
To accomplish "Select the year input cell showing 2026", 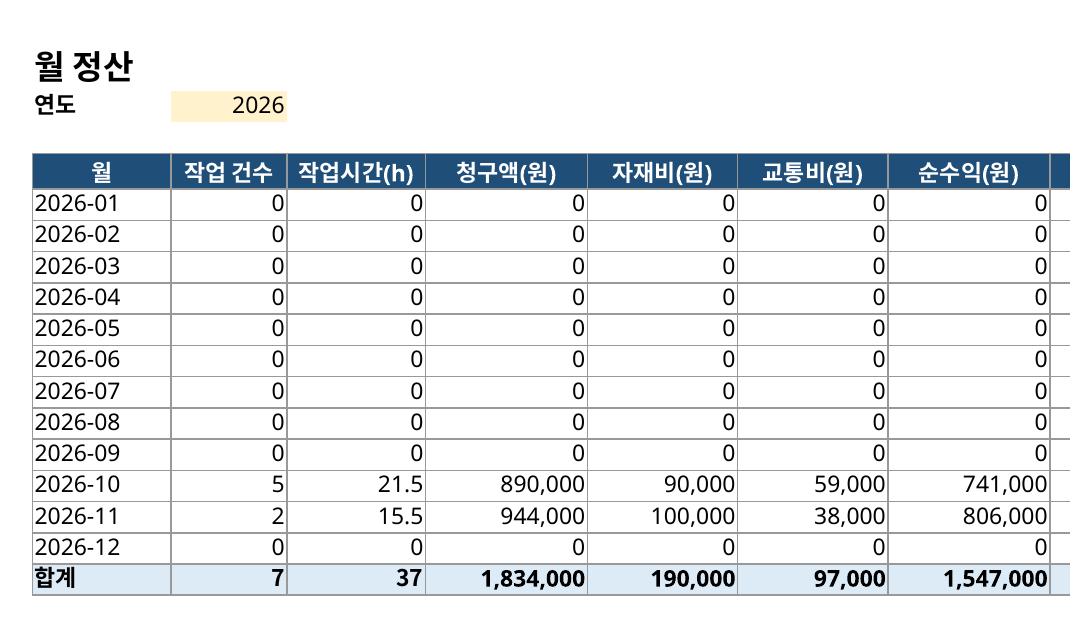I will tap(229, 106).
